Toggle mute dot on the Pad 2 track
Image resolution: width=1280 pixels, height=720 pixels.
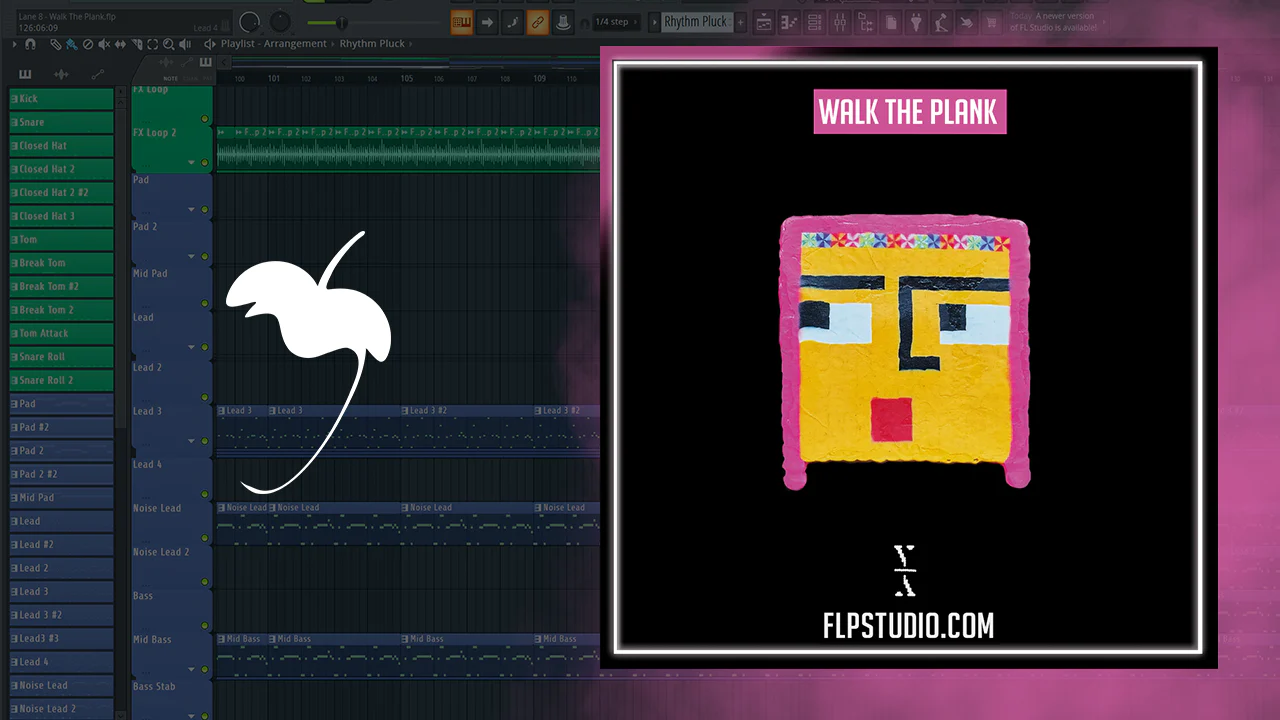(x=205, y=256)
